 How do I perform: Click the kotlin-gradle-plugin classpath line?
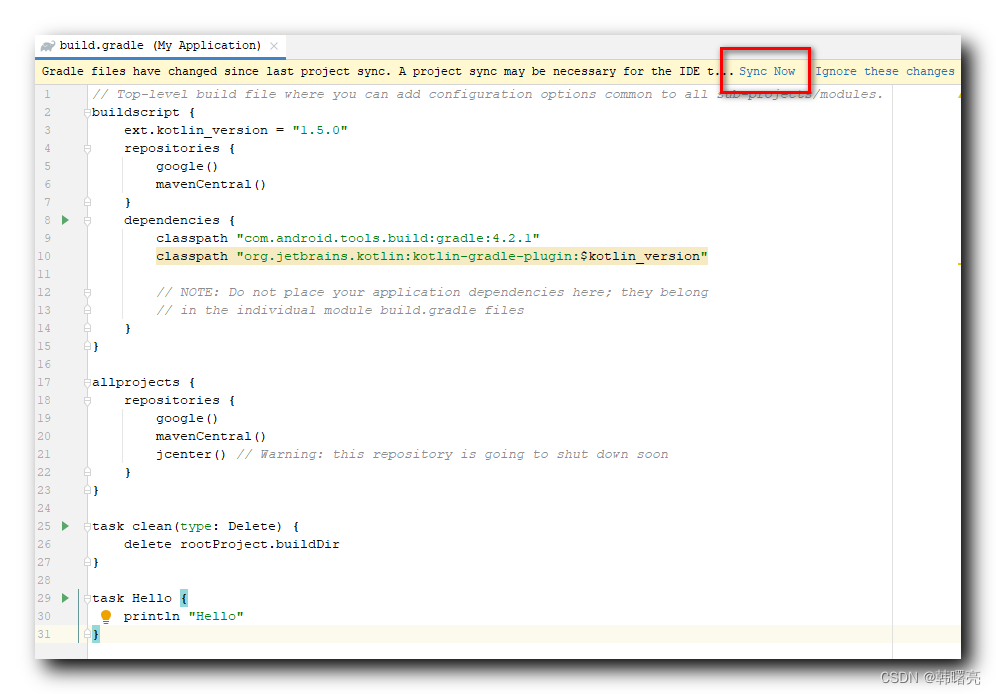coord(432,257)
